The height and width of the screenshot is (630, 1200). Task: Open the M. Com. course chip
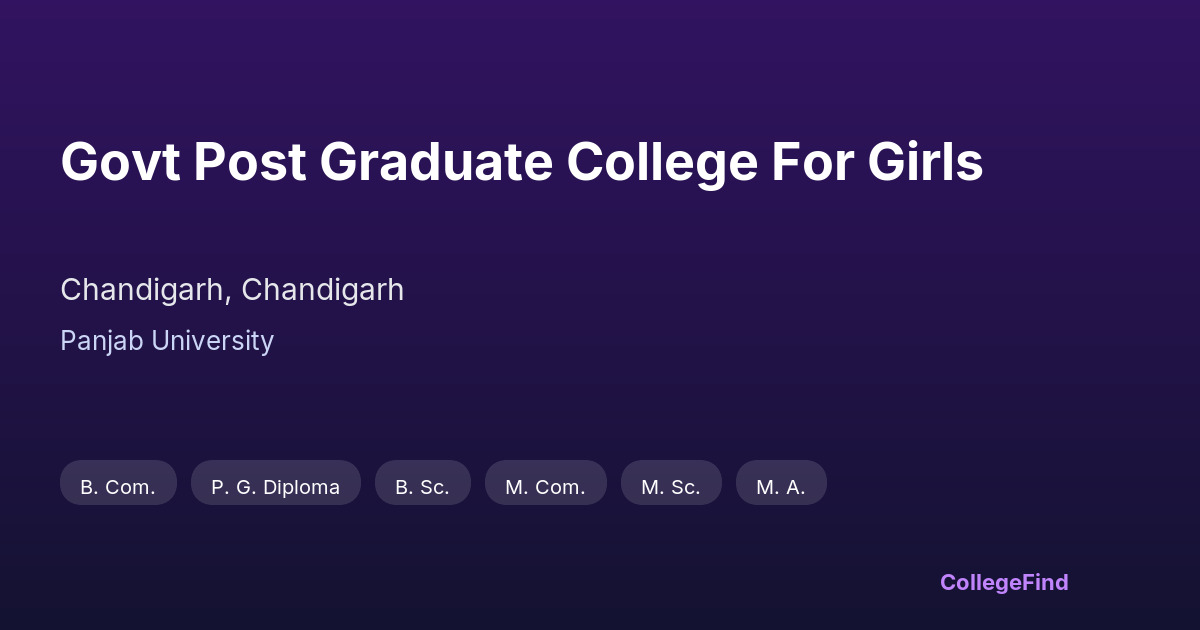(545, 483)
